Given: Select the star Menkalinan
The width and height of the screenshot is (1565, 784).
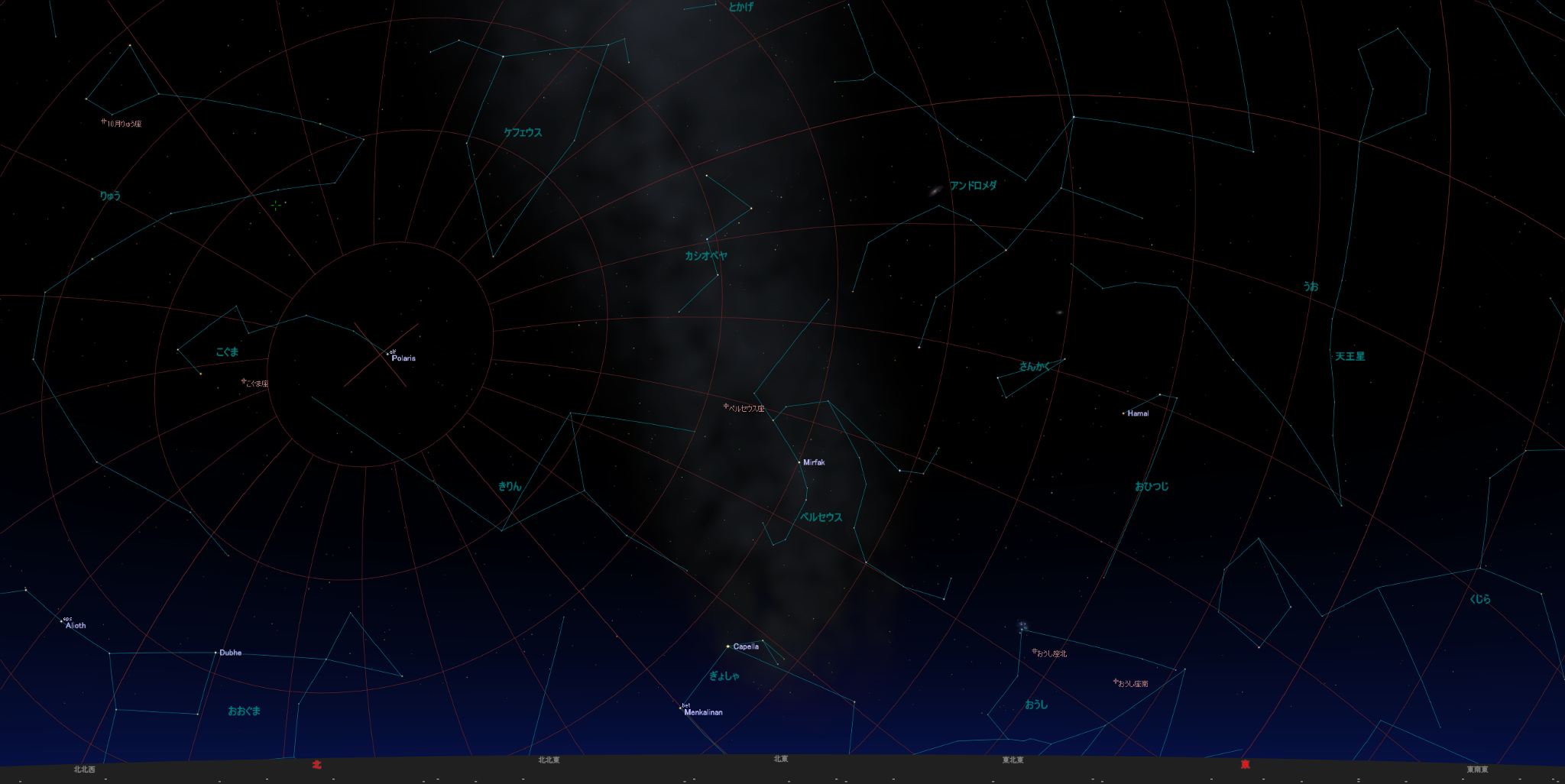Looking at the screenshot, I should coord(680,708).
